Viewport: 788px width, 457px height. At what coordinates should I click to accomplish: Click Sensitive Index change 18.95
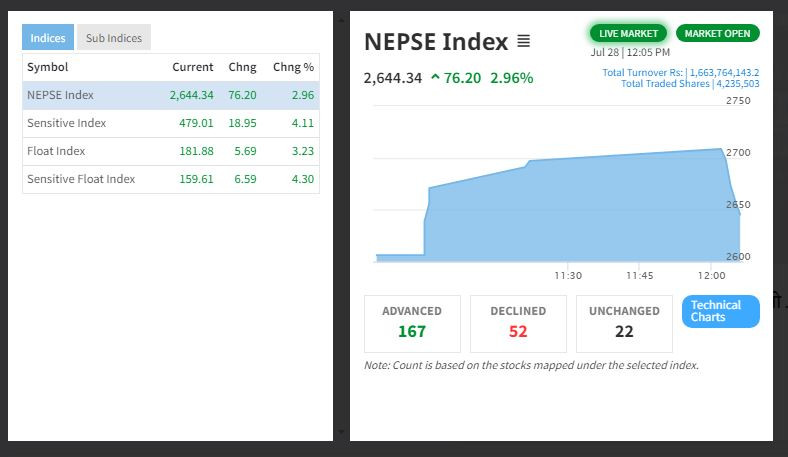coord(242,123)
